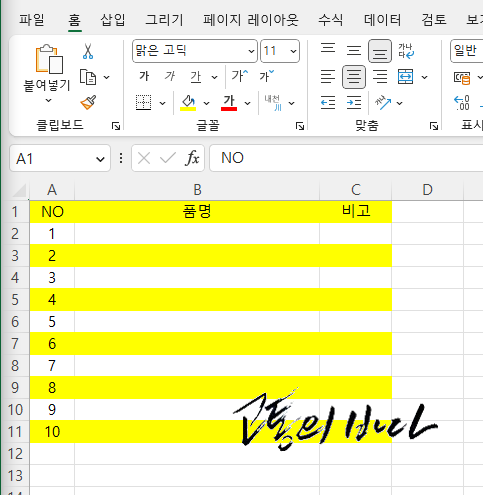Image resolution: width=483 pixels, height=495 pixels.
Task: Align text to middle of cell
Action: click(354, 51)
